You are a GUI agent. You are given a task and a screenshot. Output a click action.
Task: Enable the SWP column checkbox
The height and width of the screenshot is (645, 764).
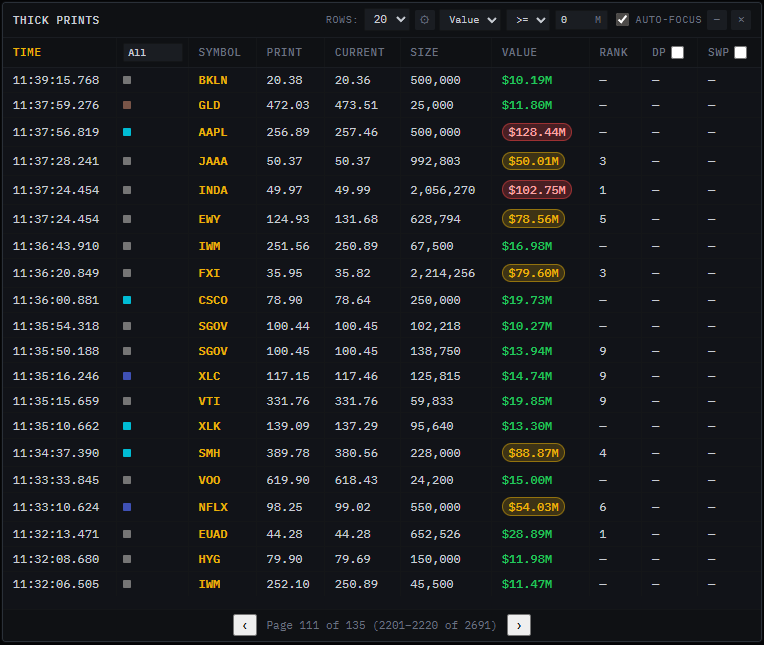(740, 53)
